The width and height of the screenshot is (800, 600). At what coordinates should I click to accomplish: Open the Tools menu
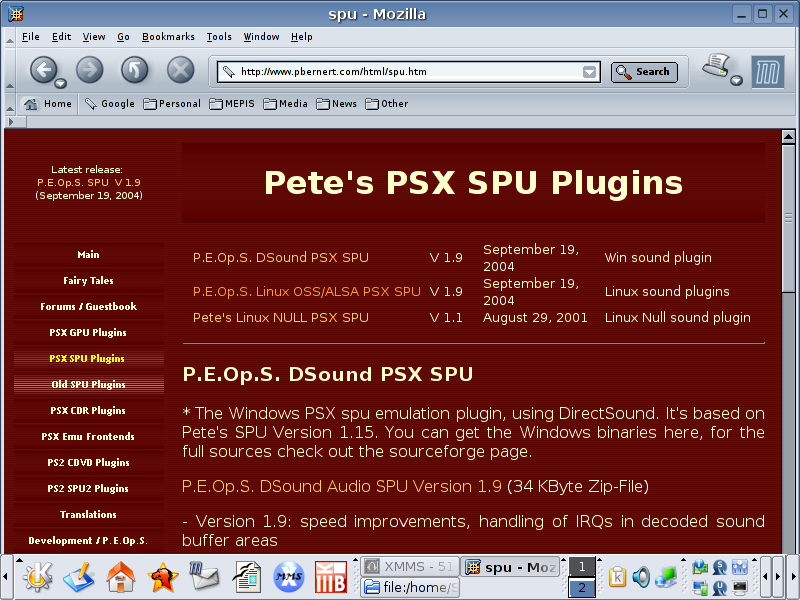point(219,37)
